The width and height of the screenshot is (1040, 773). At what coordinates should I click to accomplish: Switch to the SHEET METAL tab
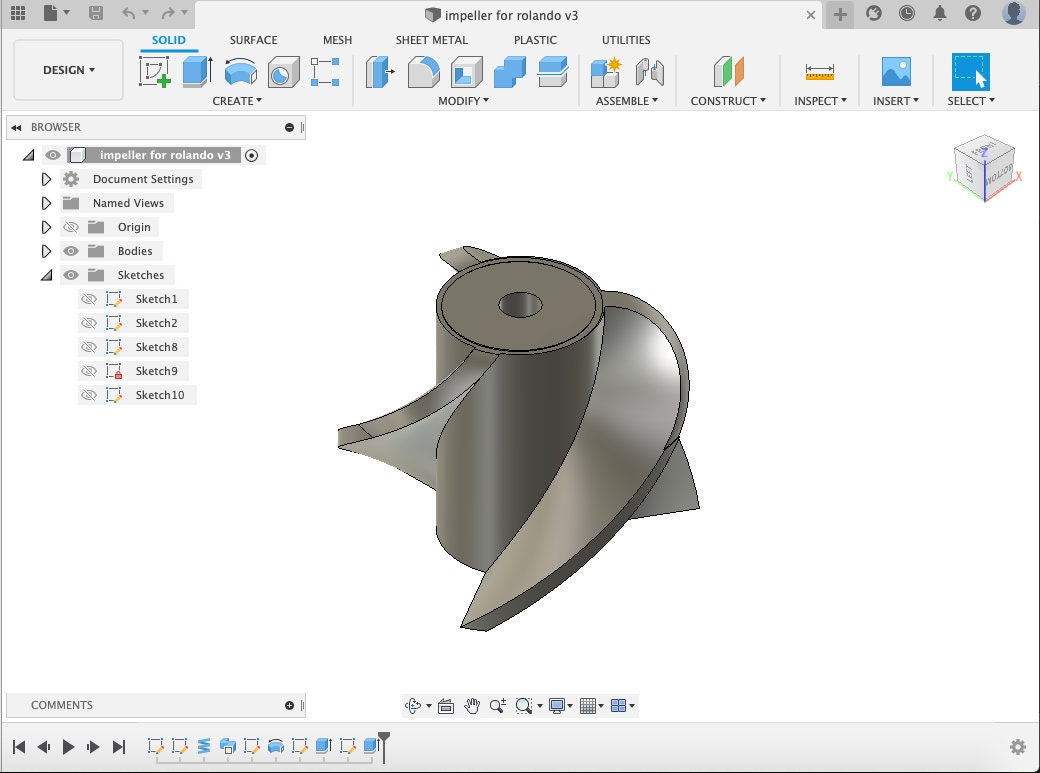tap(431, 40)
